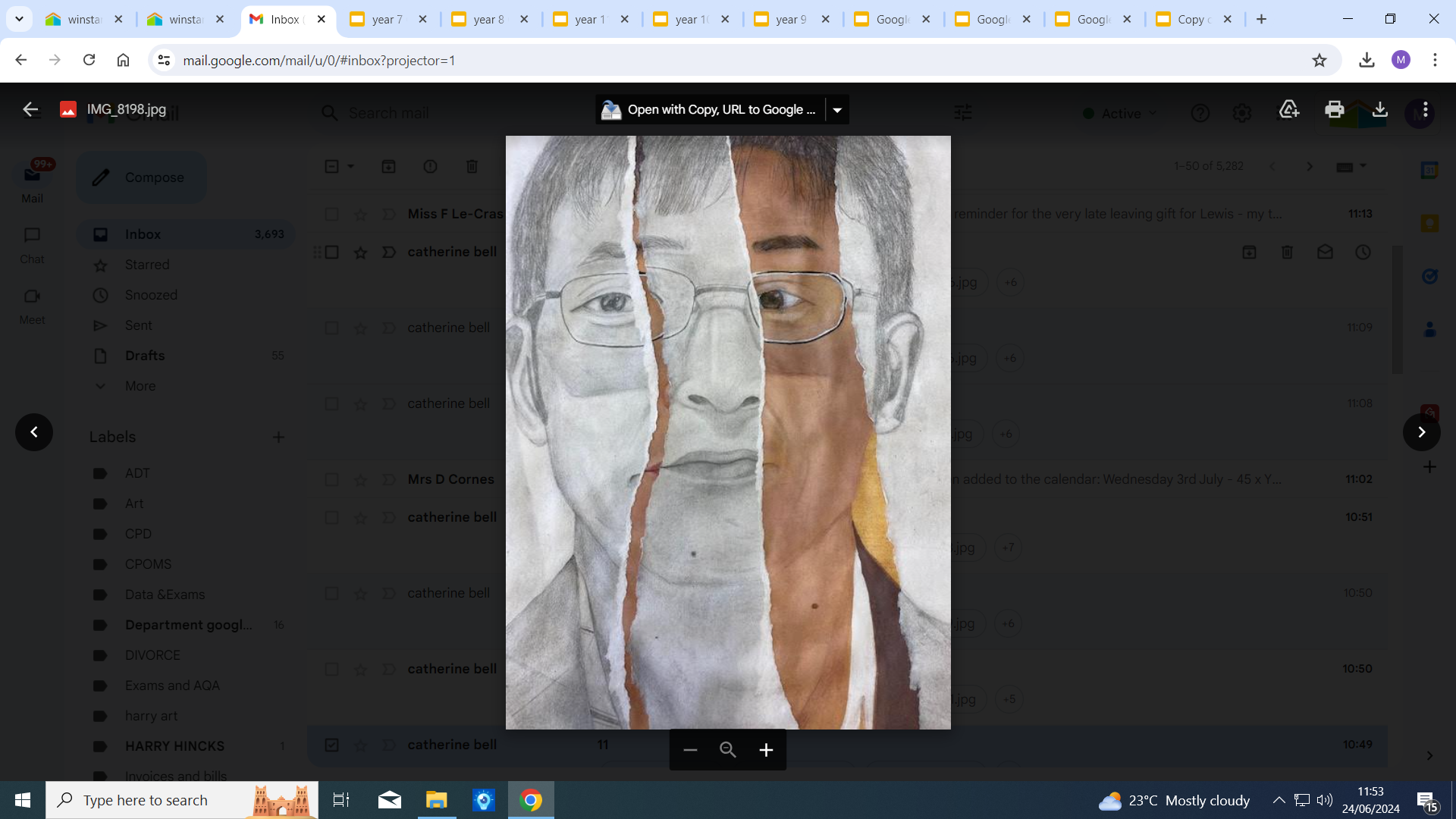Expand the Open with dropdown arrow
Screen dimensions: 1456x819
tap(837, 110)
